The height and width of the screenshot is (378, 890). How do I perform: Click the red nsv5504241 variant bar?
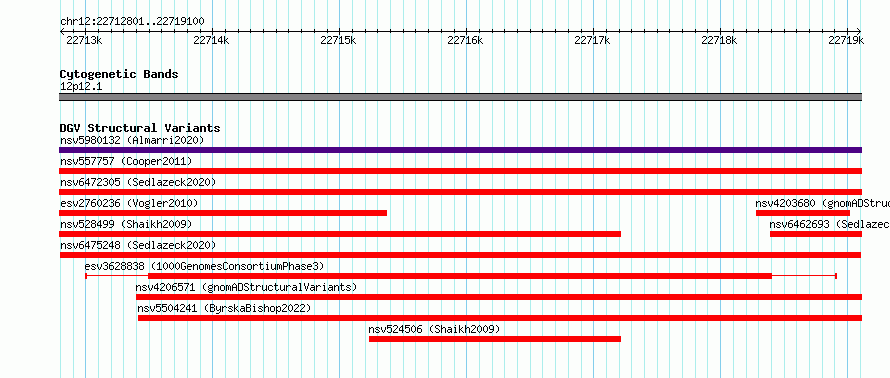pyautogui.click(x=500, y=318)
